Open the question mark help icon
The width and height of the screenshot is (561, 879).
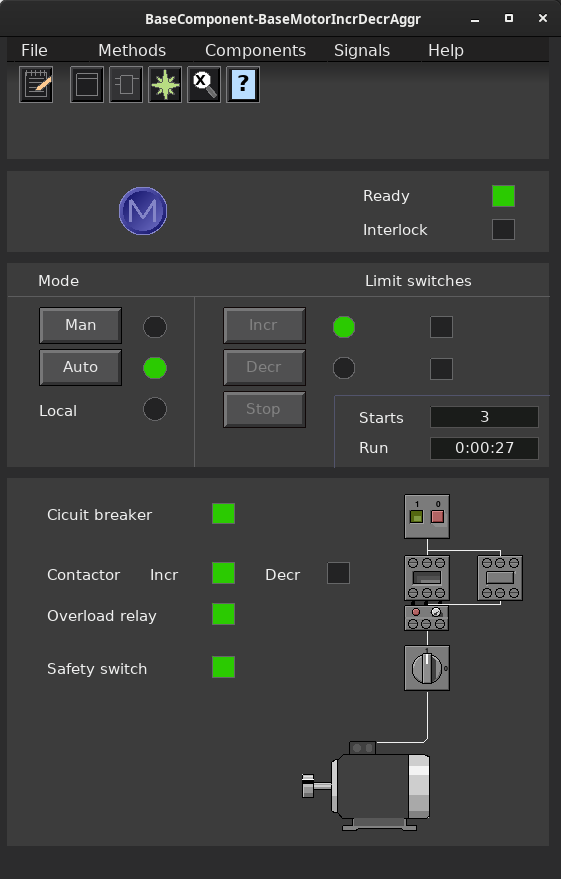coord(243,85)
